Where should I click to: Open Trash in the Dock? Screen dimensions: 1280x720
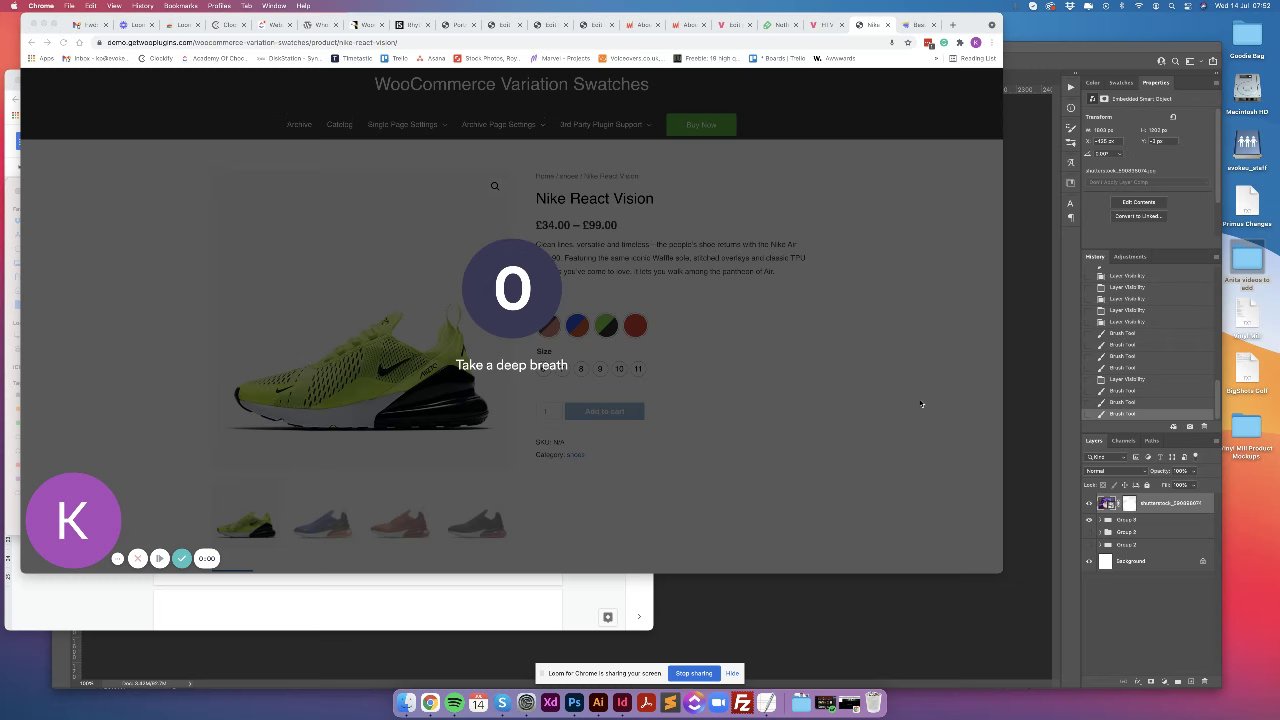(x=873, y=704)
